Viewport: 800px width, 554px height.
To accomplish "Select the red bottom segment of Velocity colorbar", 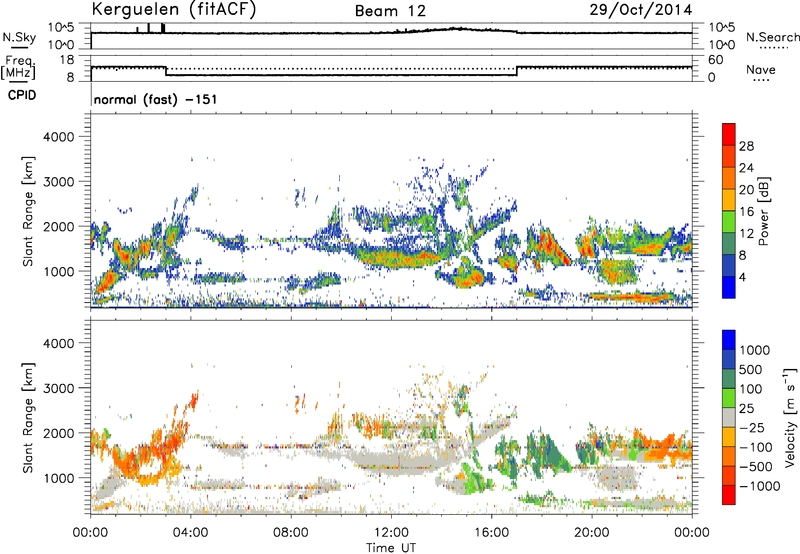I will point(729,495).
